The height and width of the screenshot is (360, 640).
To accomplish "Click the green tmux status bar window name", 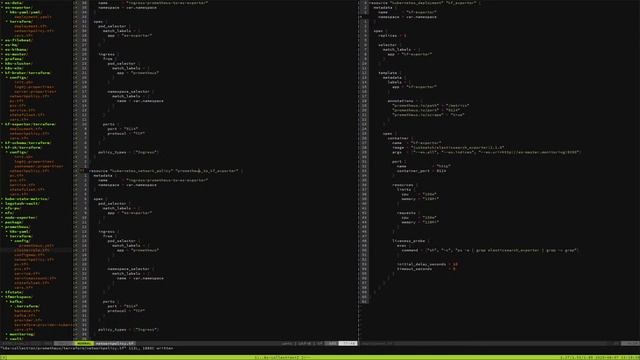I will coord(282,358).
